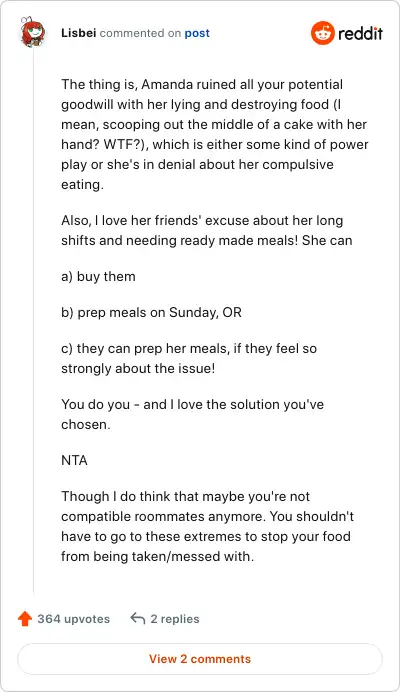Viewport: 400px width, 692px height.
Task: Click the final paragraph starting "Though I do think"
Action: (x=208, y=526)
